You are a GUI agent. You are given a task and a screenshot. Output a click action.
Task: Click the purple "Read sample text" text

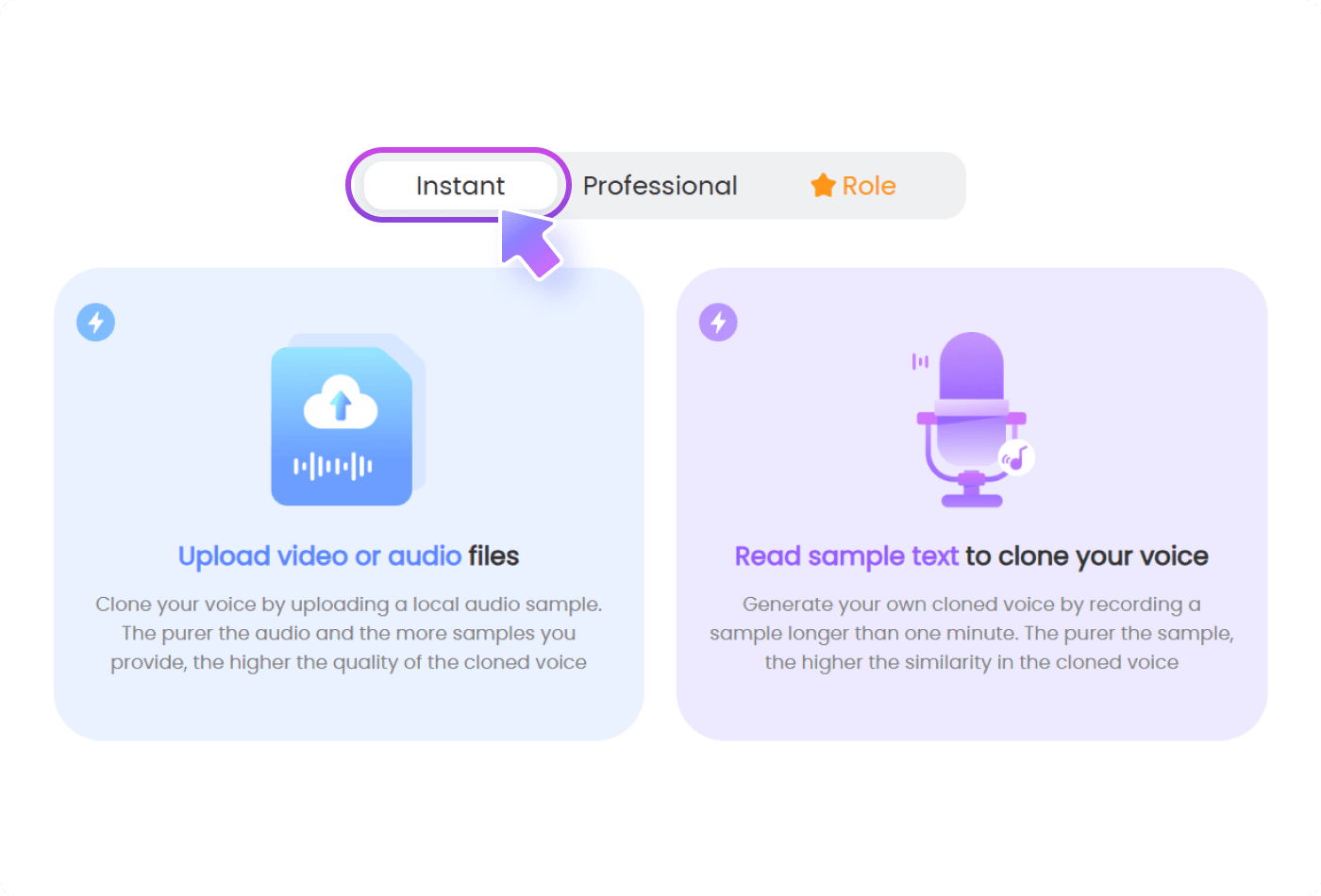[x=846, y=556]
